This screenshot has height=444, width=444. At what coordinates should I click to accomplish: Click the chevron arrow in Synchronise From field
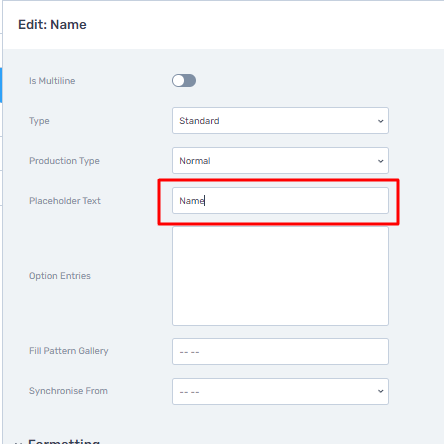380,391
